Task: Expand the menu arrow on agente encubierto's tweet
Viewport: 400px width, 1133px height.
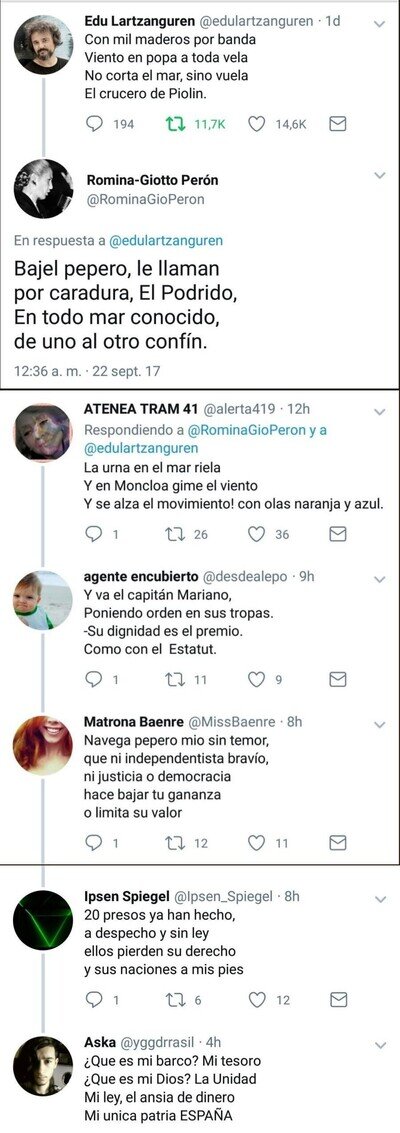Action: tap(379, 579)
